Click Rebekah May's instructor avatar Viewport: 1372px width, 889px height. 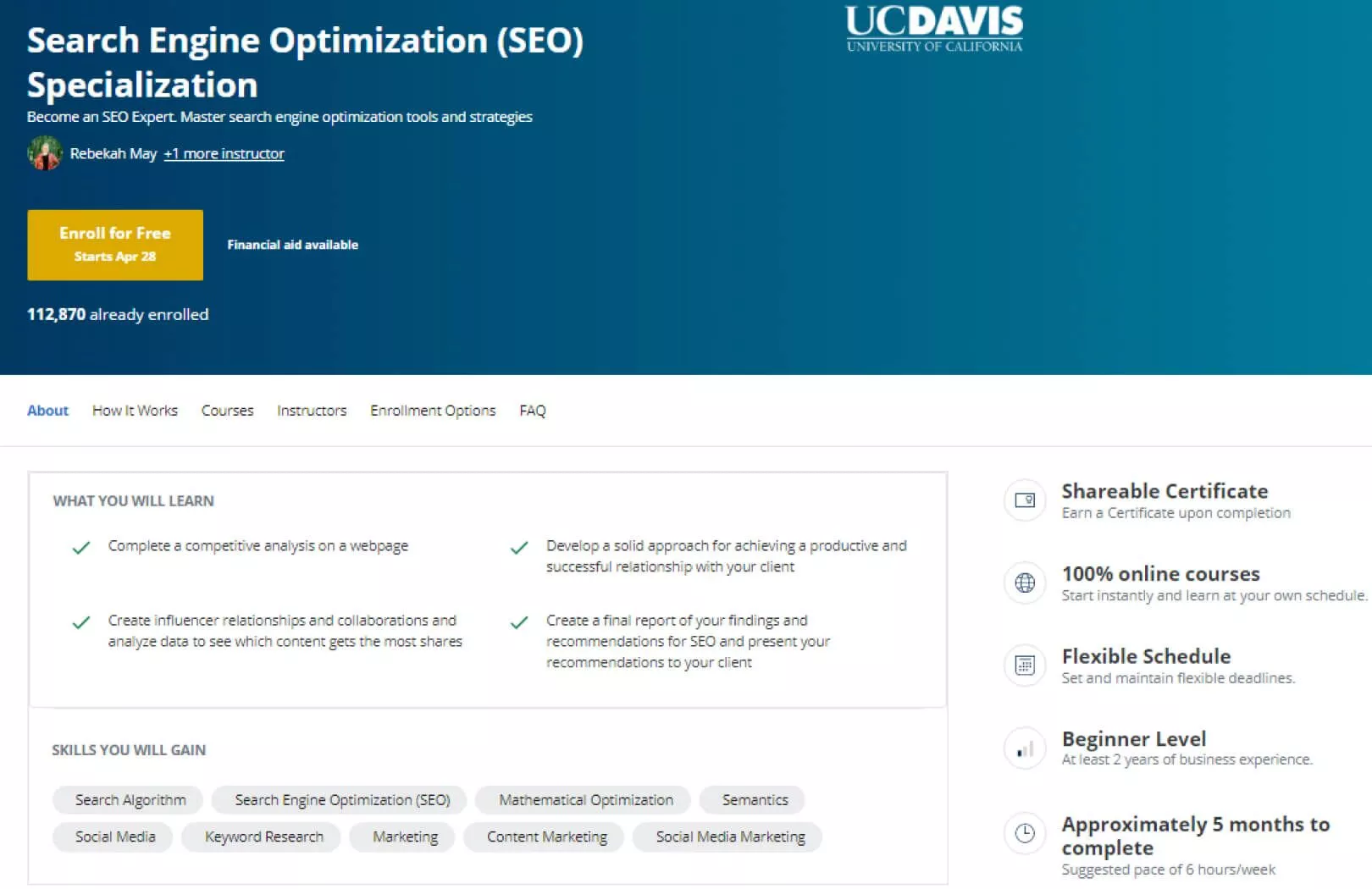(x=45, y=153)
